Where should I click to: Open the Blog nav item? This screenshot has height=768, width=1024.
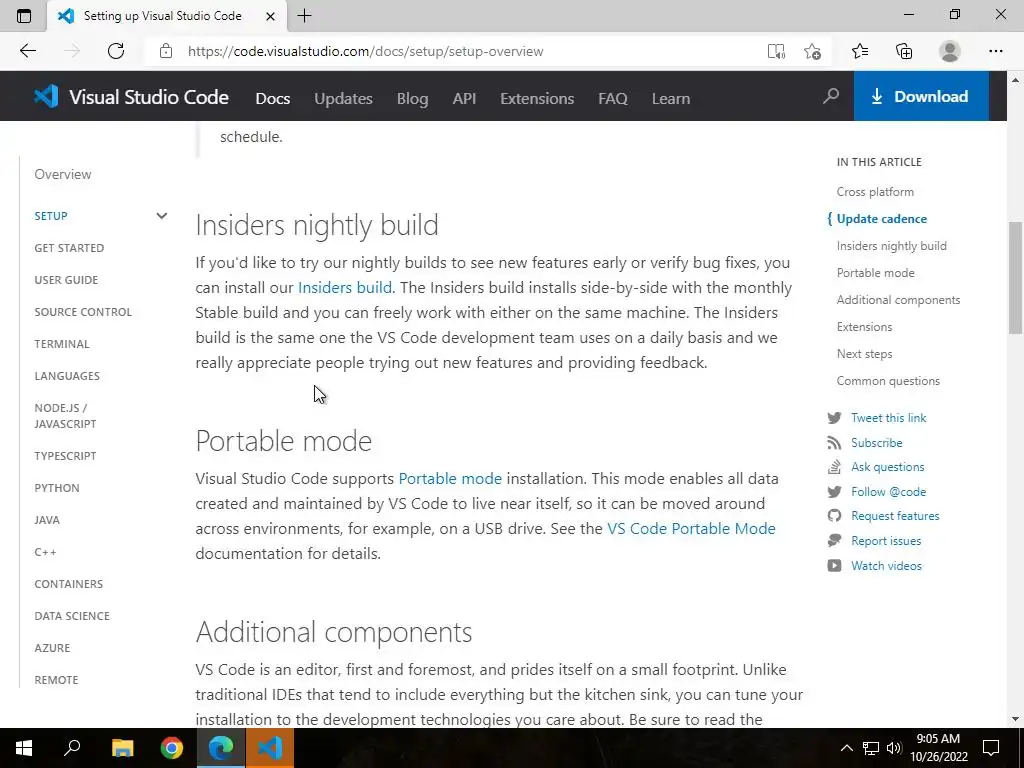412,98
